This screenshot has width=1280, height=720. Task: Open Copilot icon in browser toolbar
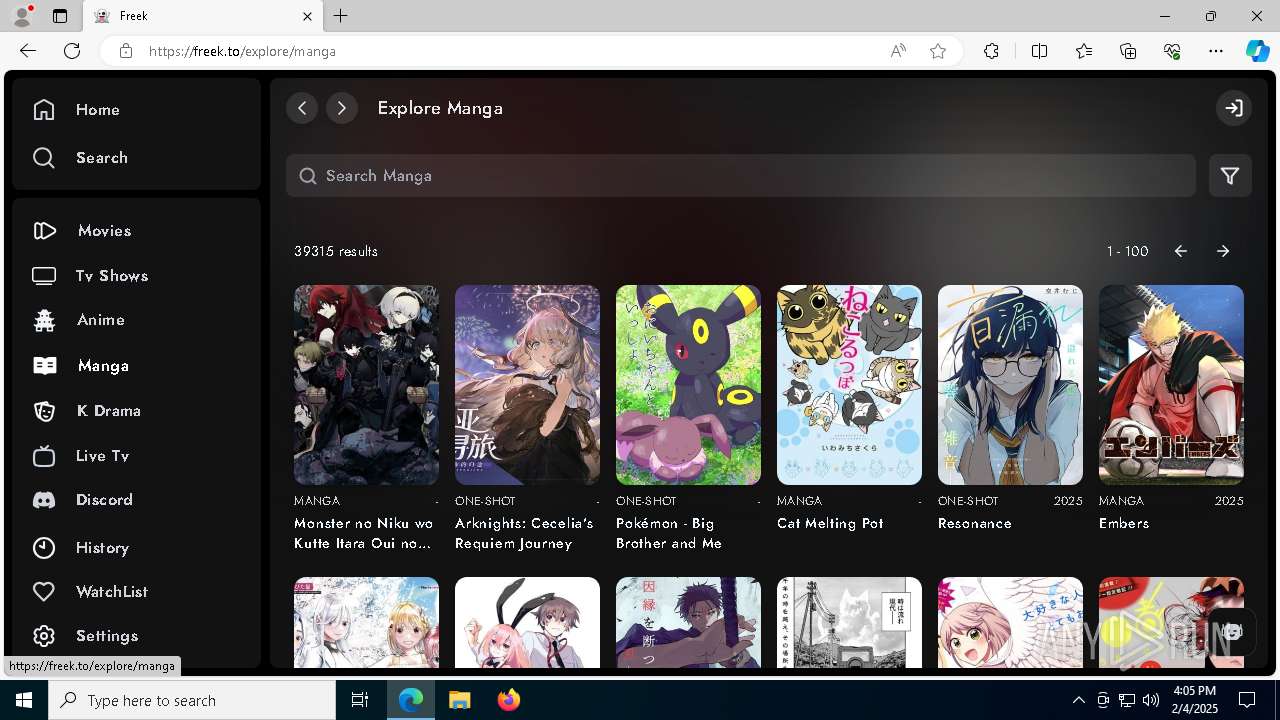1257,51
